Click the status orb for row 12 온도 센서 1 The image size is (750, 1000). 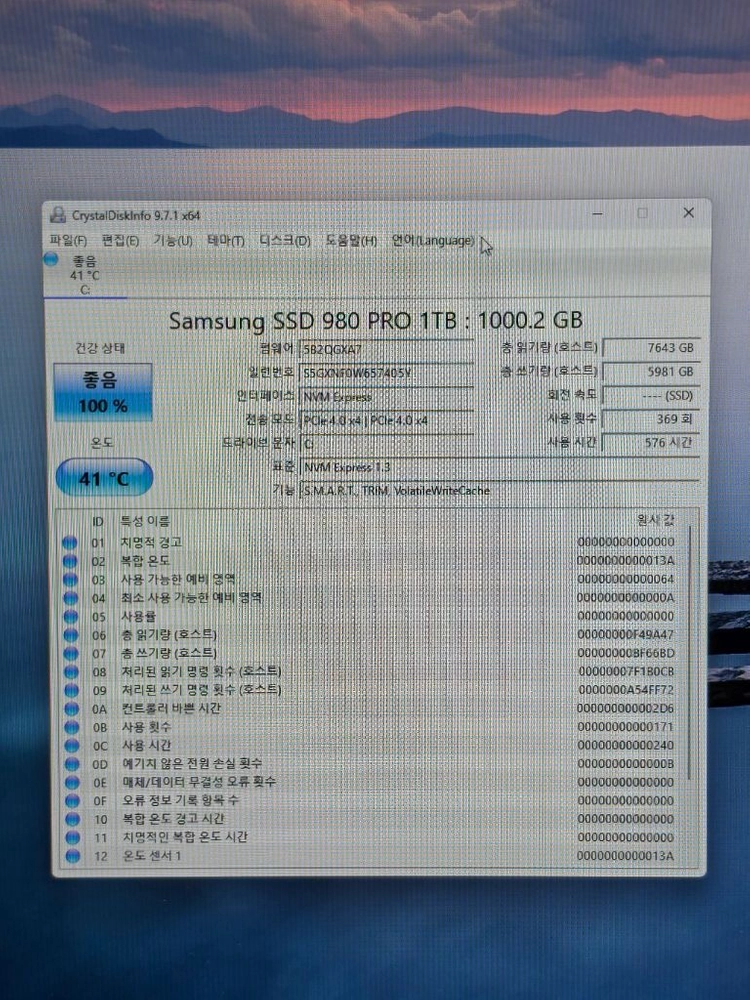point(73,857)
